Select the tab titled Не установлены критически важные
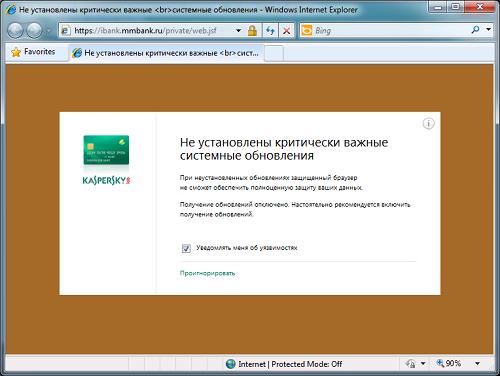 click(166, 53)
